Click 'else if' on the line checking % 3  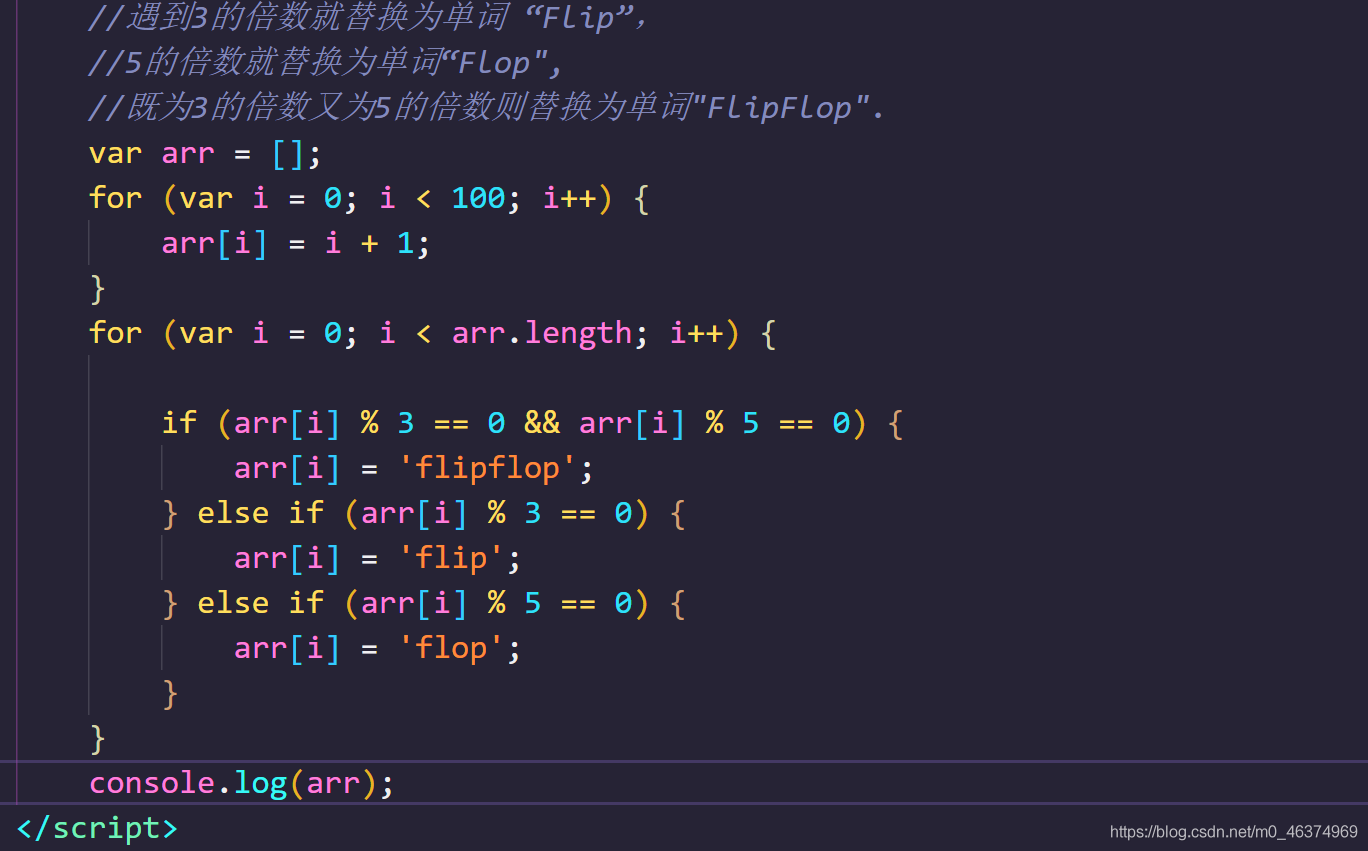coord(260,513)
